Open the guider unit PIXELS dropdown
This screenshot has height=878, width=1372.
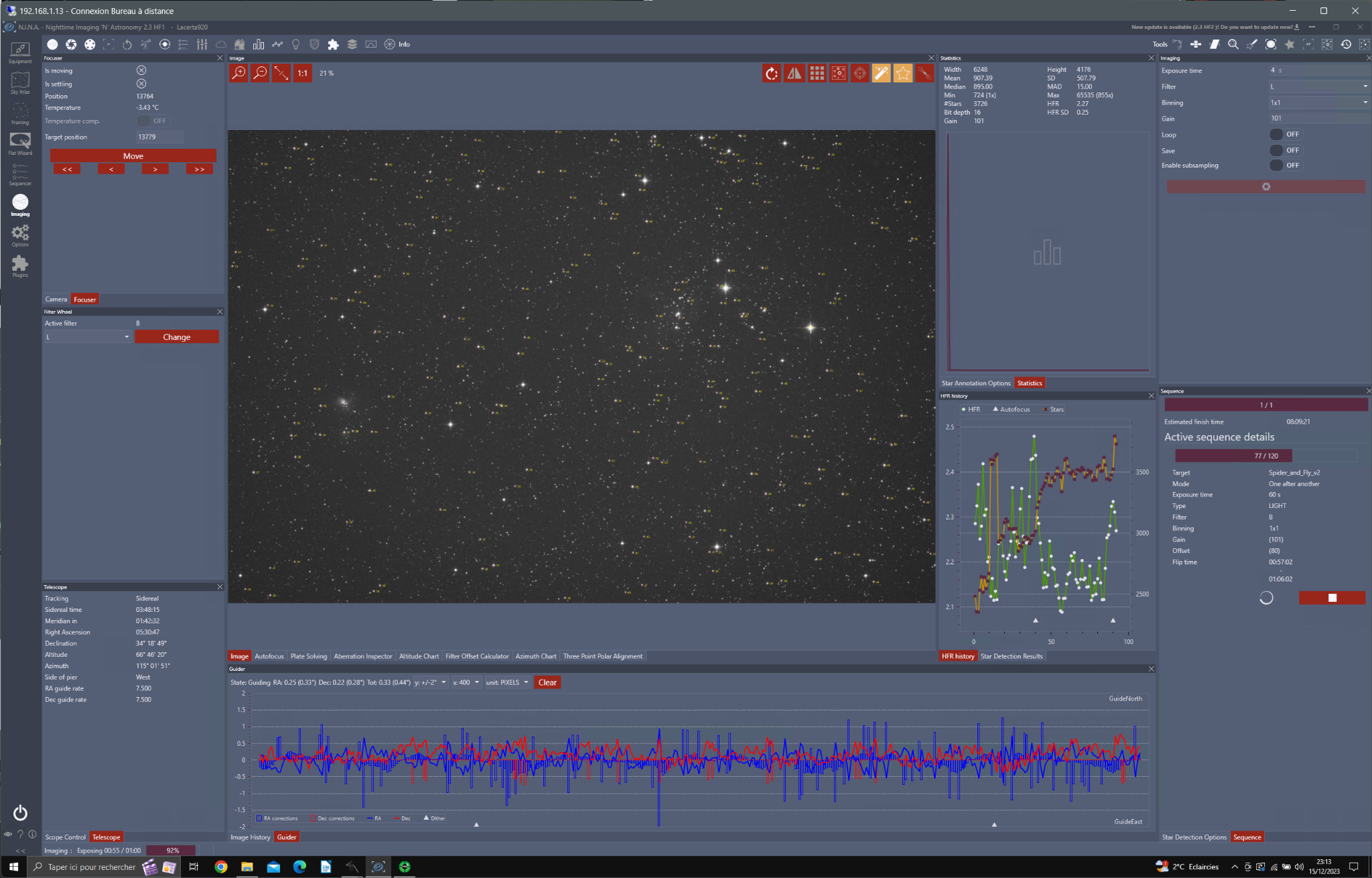[x=507, y=682]
